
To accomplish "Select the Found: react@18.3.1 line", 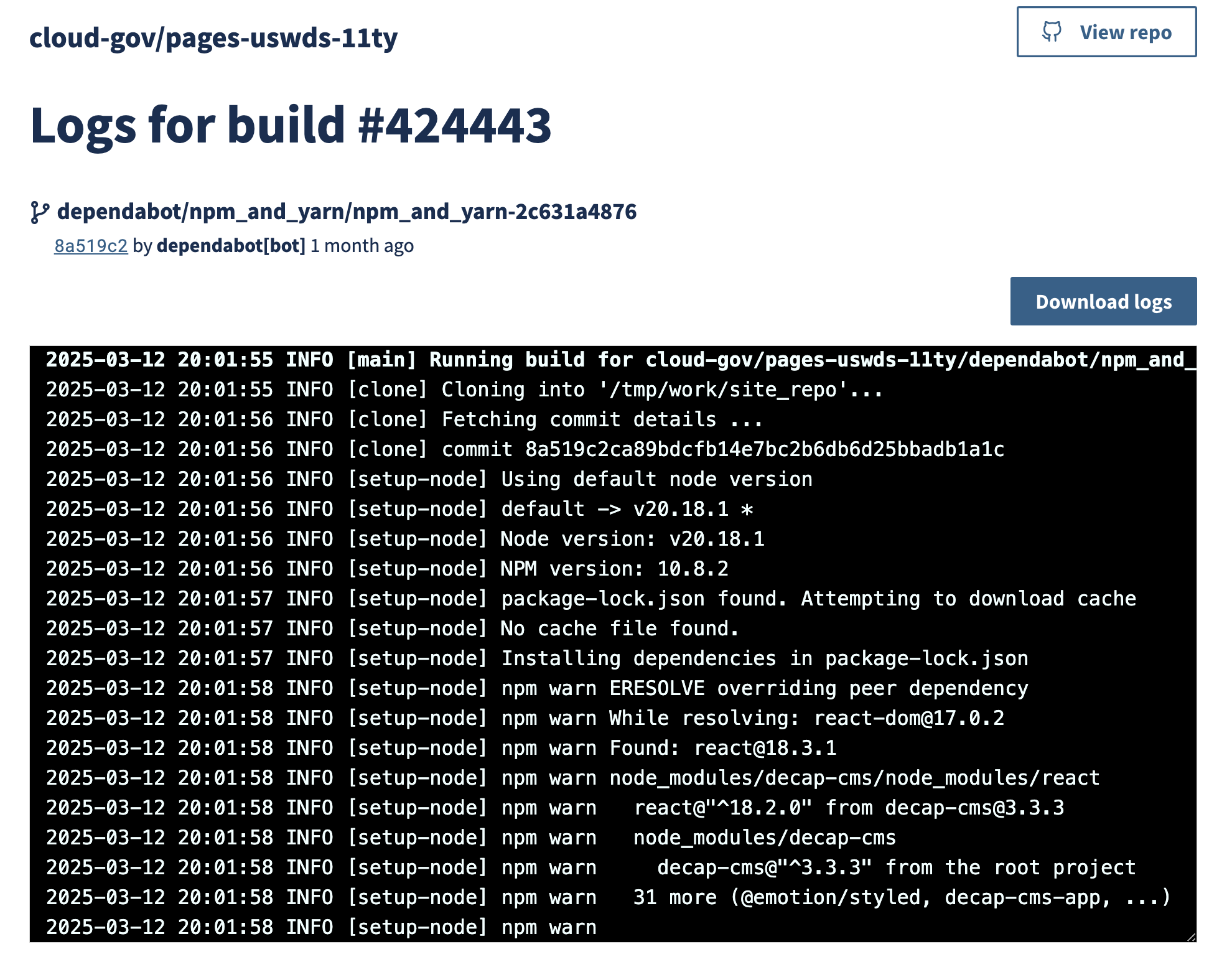I will pyautogui.click(x=441, y=748).
